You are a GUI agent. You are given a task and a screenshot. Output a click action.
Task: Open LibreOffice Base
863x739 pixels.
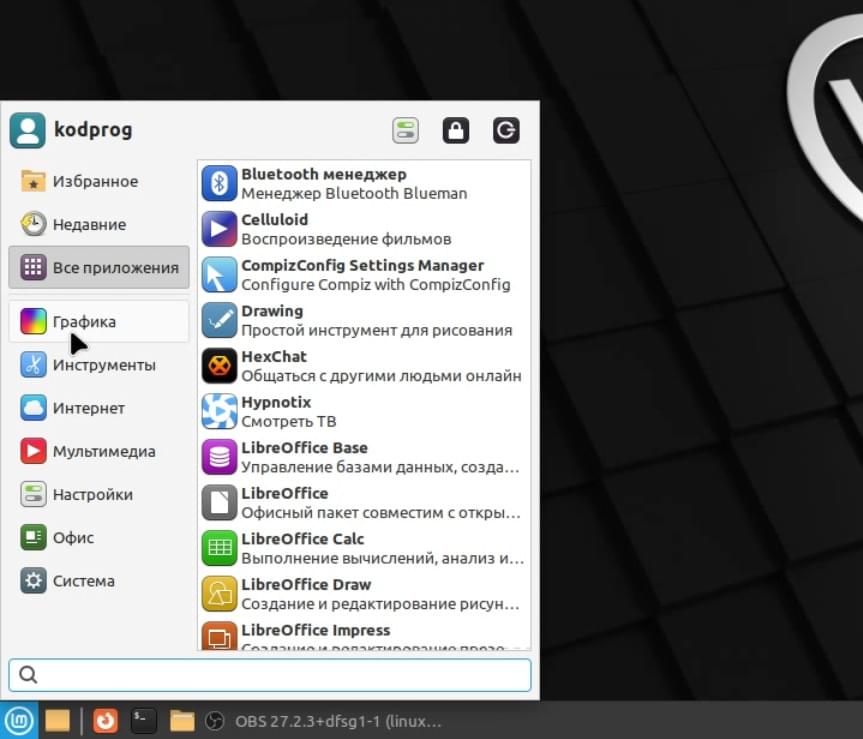coord(364,457)
